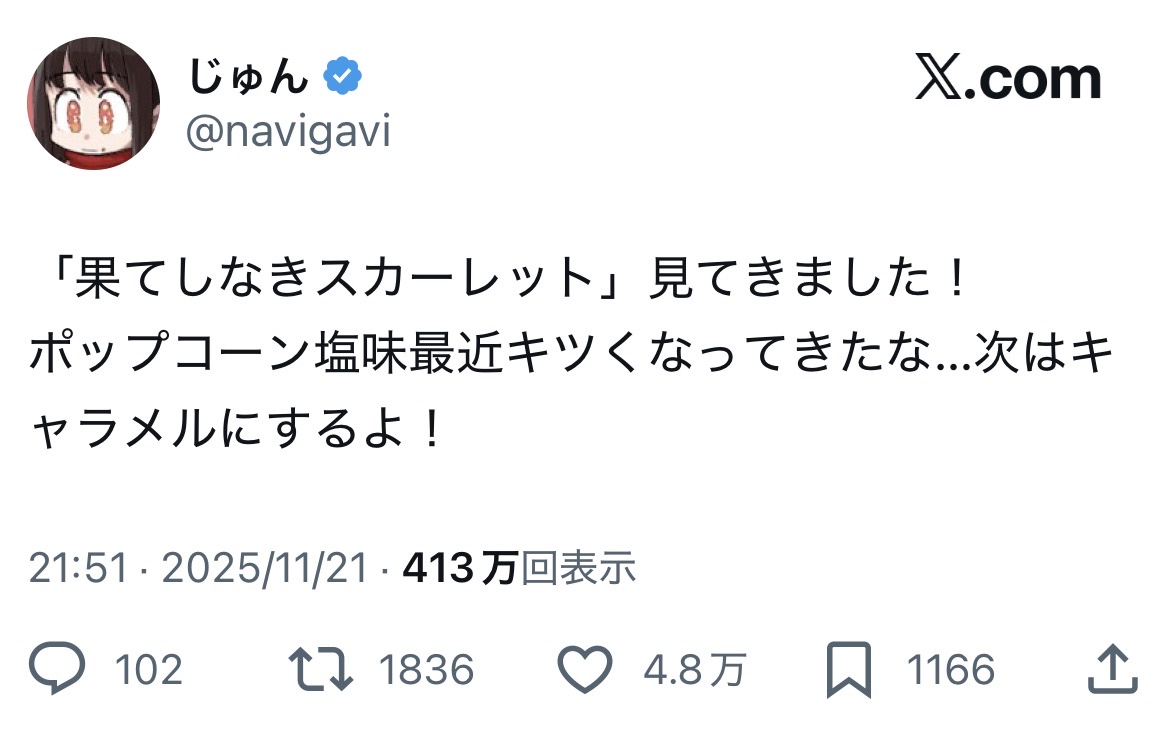Open じゅん's profile avatar picture
This screenshot has width=1170, height=752.
coord(93,103)
